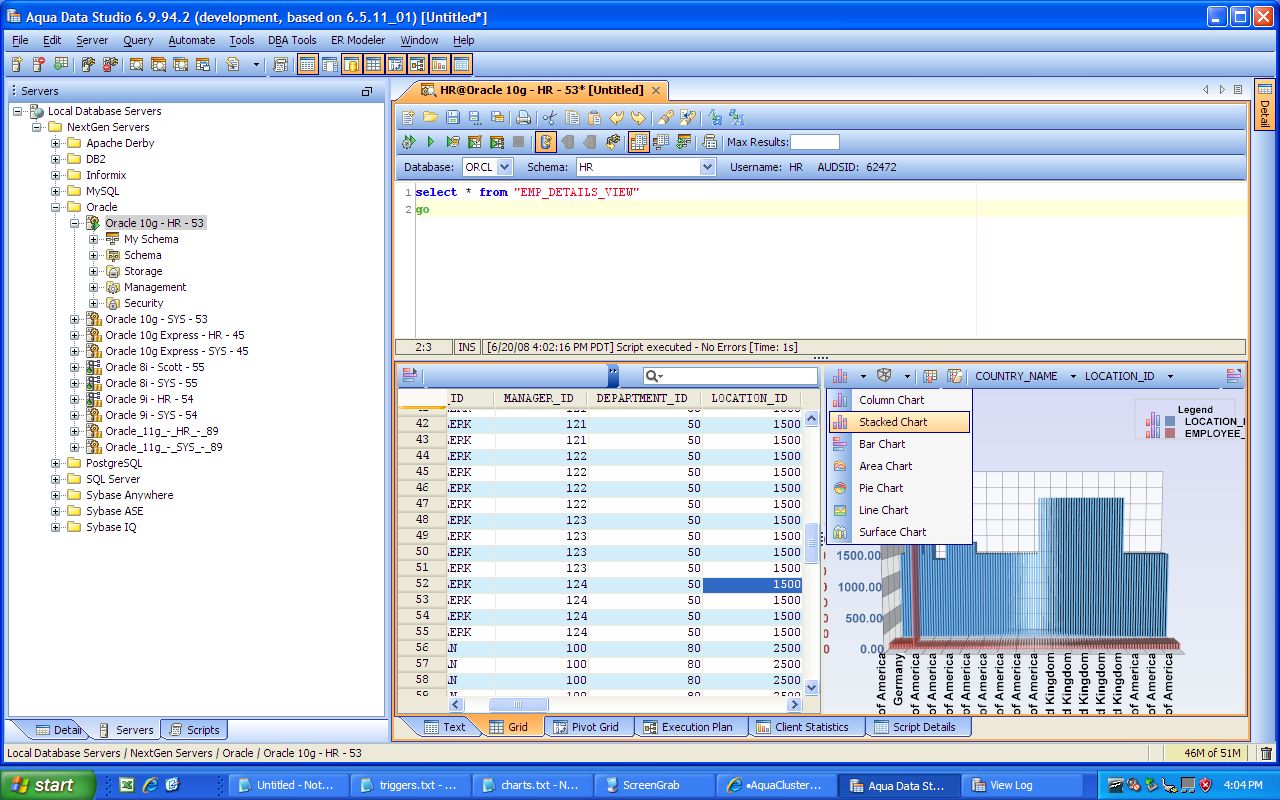Viewport: 1280px width, 800px height.
Task: Select the highlighted Stacked Chart option
Action: (897, 422)
